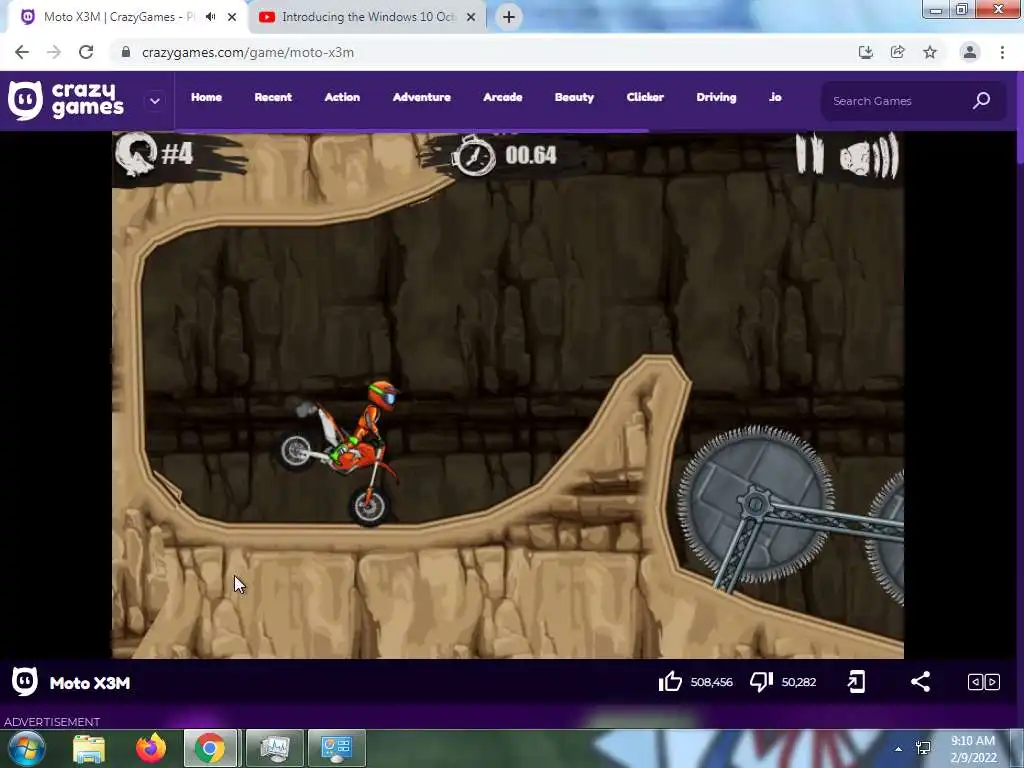Select the Clicker category
Screen dimensions: 1024x768
pyautogui.click(x=645, y=97)
